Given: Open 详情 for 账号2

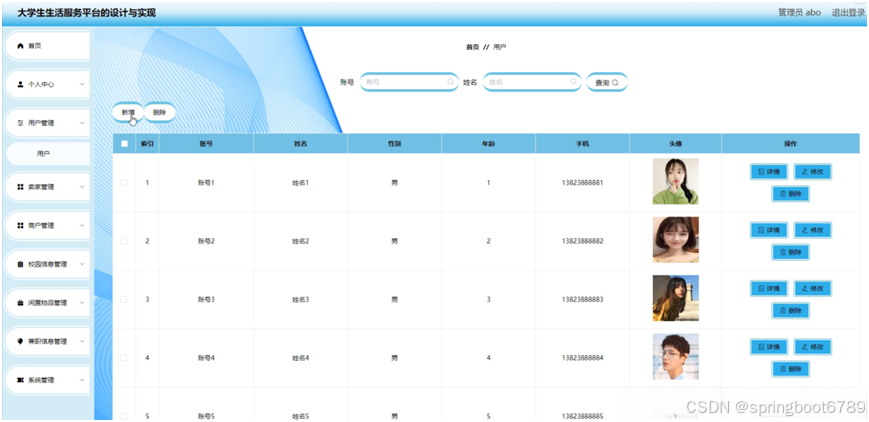Looking at the screenshot, I should (x=769, y=230).
